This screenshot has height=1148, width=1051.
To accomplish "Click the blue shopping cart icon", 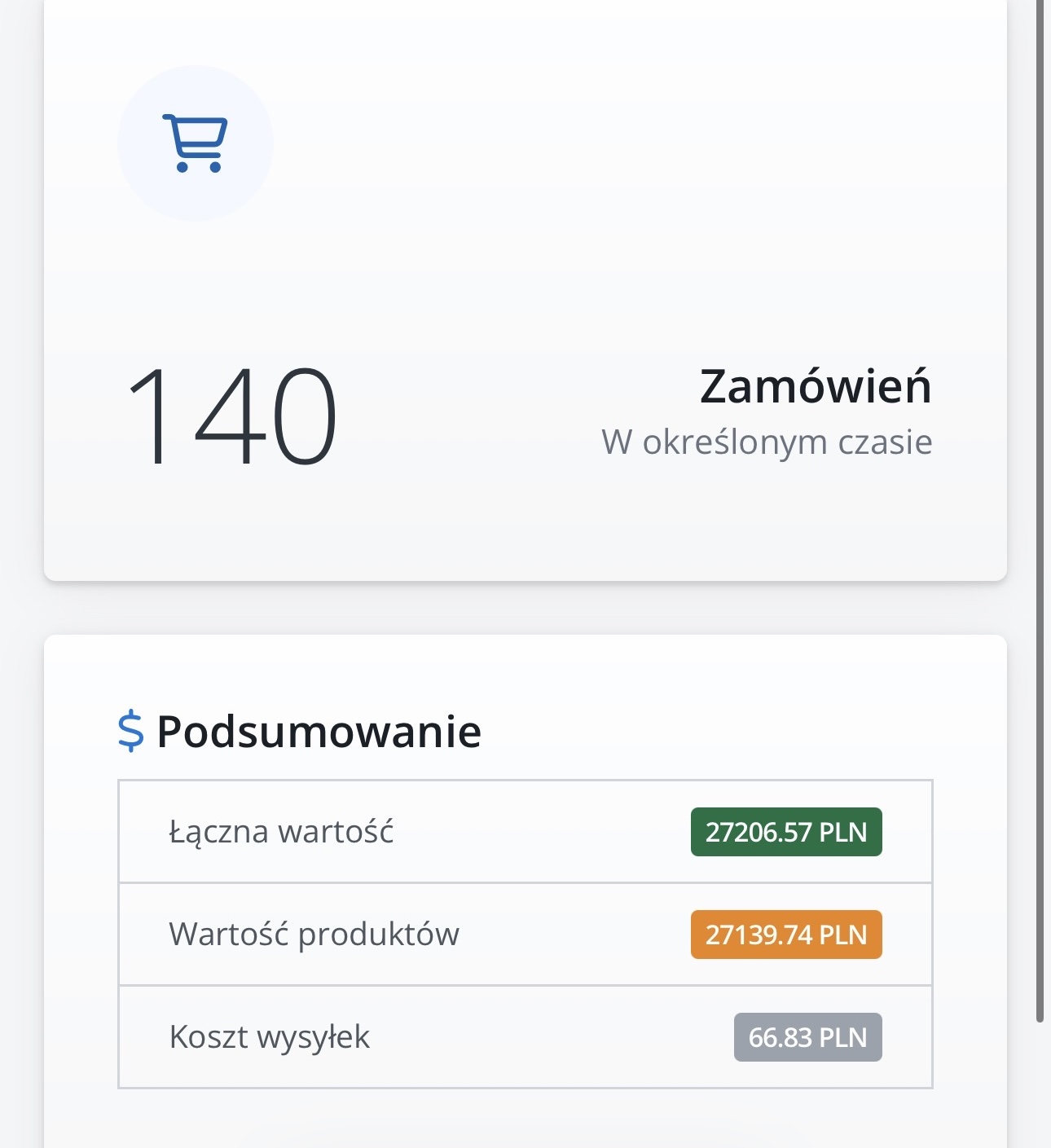I will coord(196,143).
